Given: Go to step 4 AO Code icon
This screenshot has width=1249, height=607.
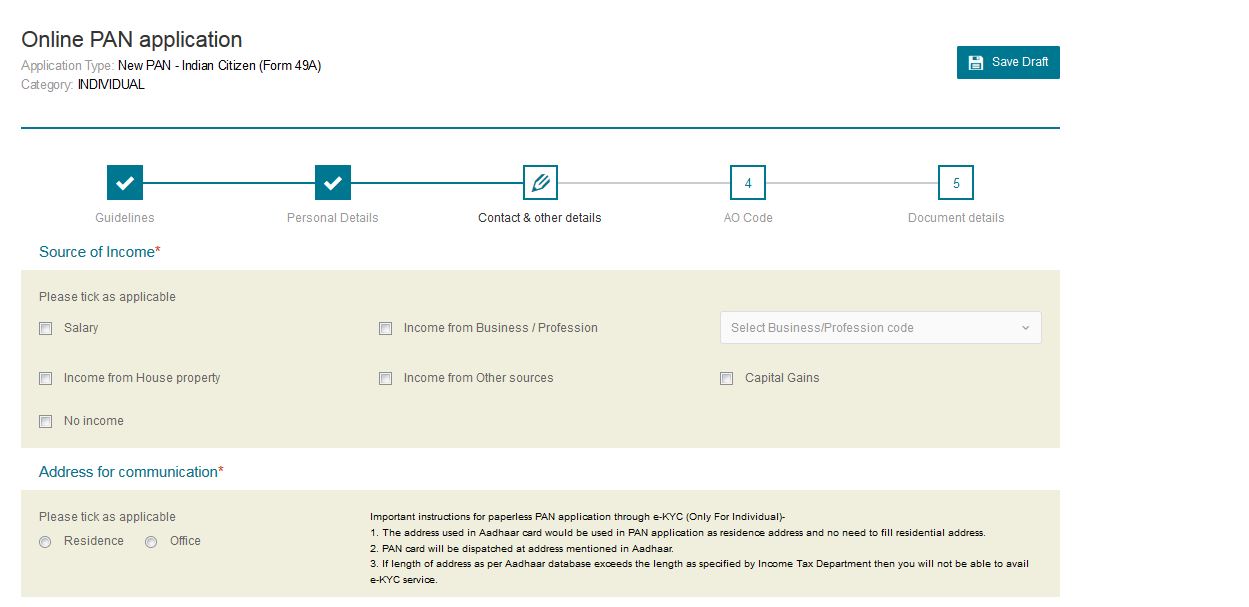Looking at the screenshot, I should tap(748, 183).
